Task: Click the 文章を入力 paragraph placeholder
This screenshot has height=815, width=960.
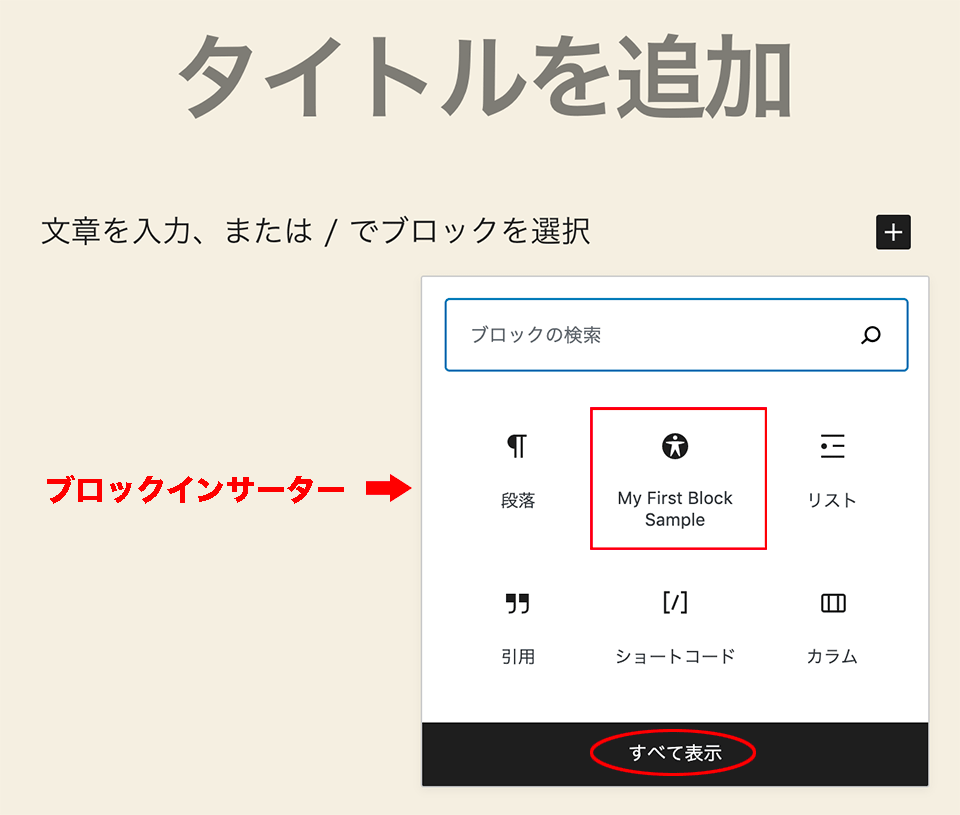Action: 316,232
